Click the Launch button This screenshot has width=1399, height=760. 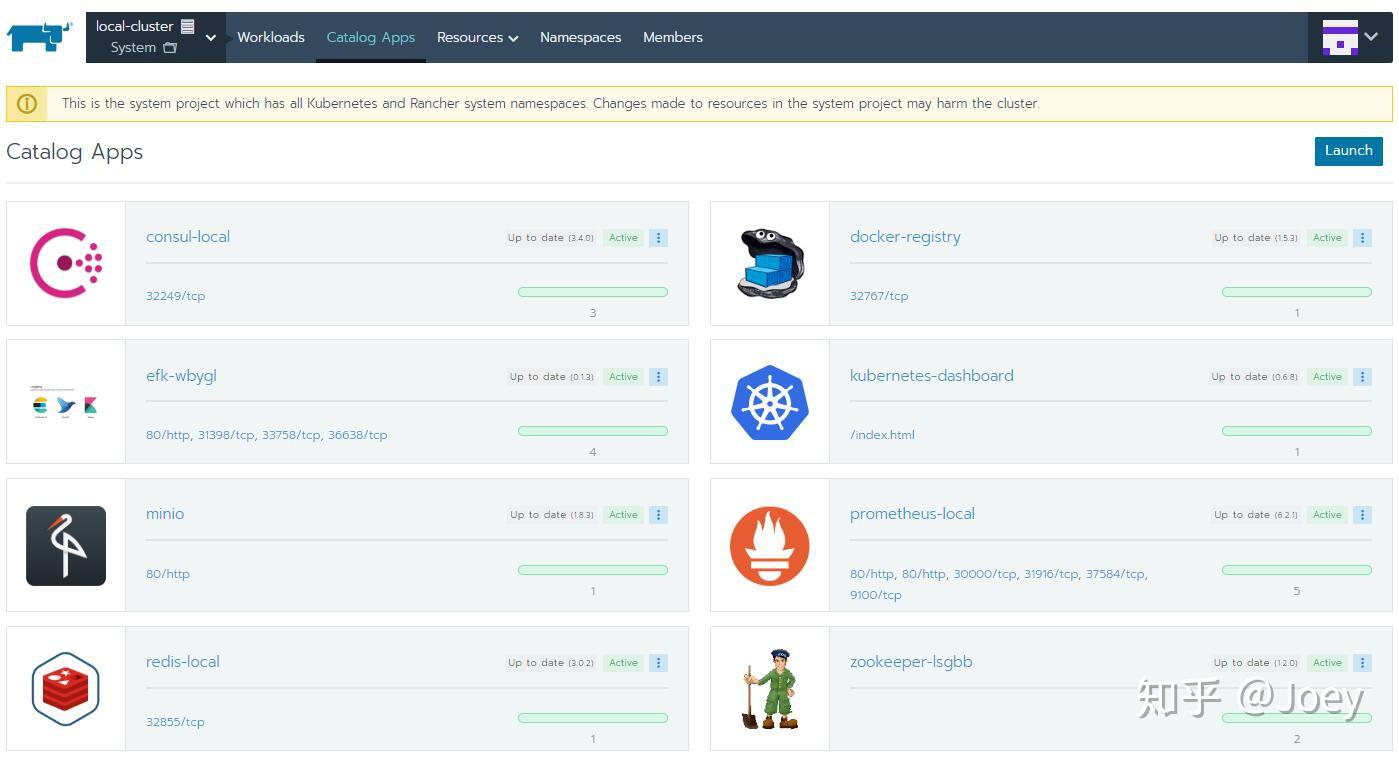pos(1348,150)
